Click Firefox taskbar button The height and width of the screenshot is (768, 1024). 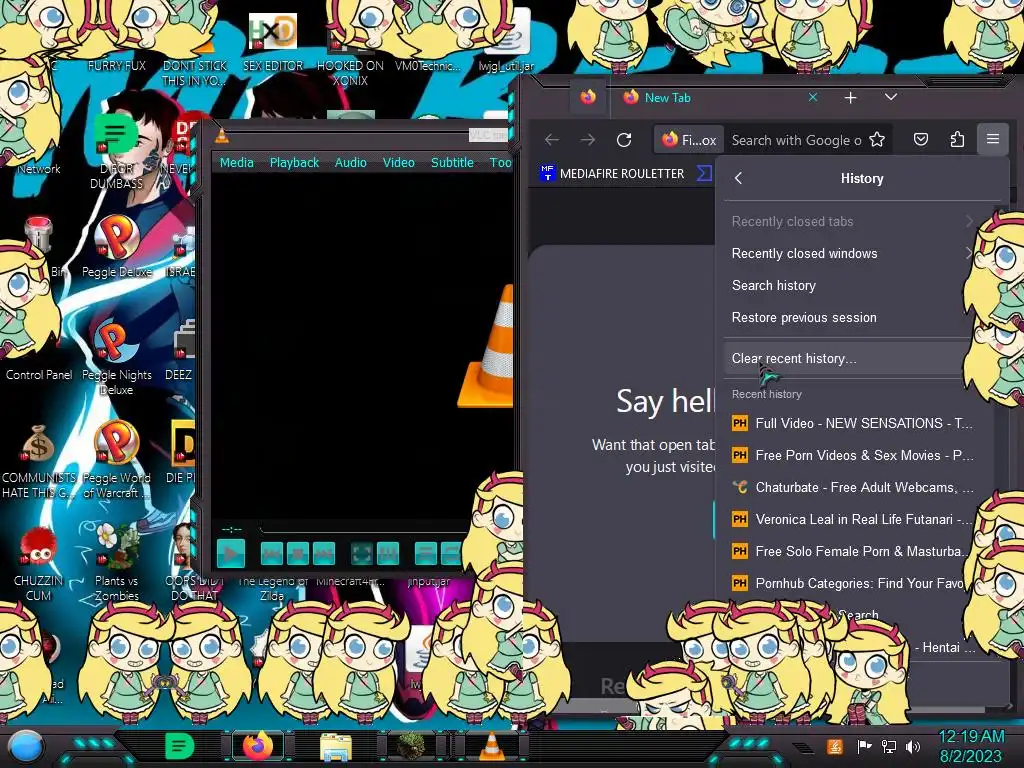(258, 746)
